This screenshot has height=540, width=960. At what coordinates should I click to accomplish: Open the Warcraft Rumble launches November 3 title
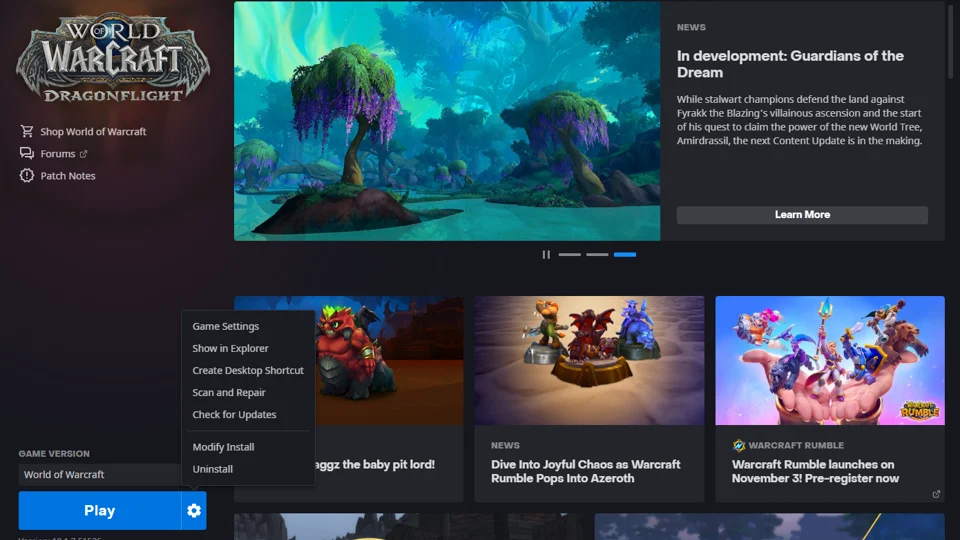pos(815,471)
